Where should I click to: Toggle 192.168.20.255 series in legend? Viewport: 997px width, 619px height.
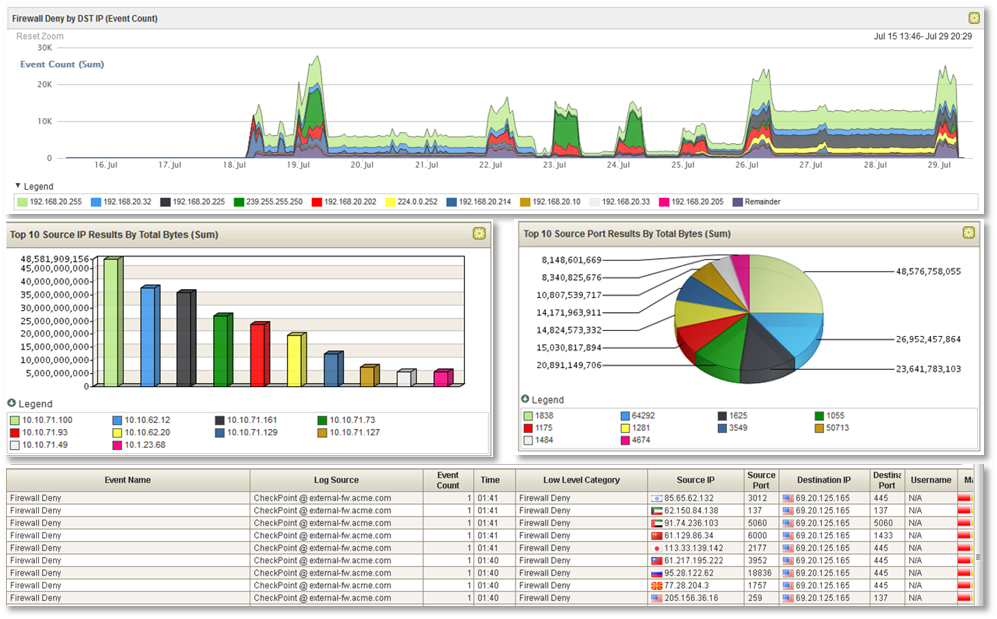50,202
